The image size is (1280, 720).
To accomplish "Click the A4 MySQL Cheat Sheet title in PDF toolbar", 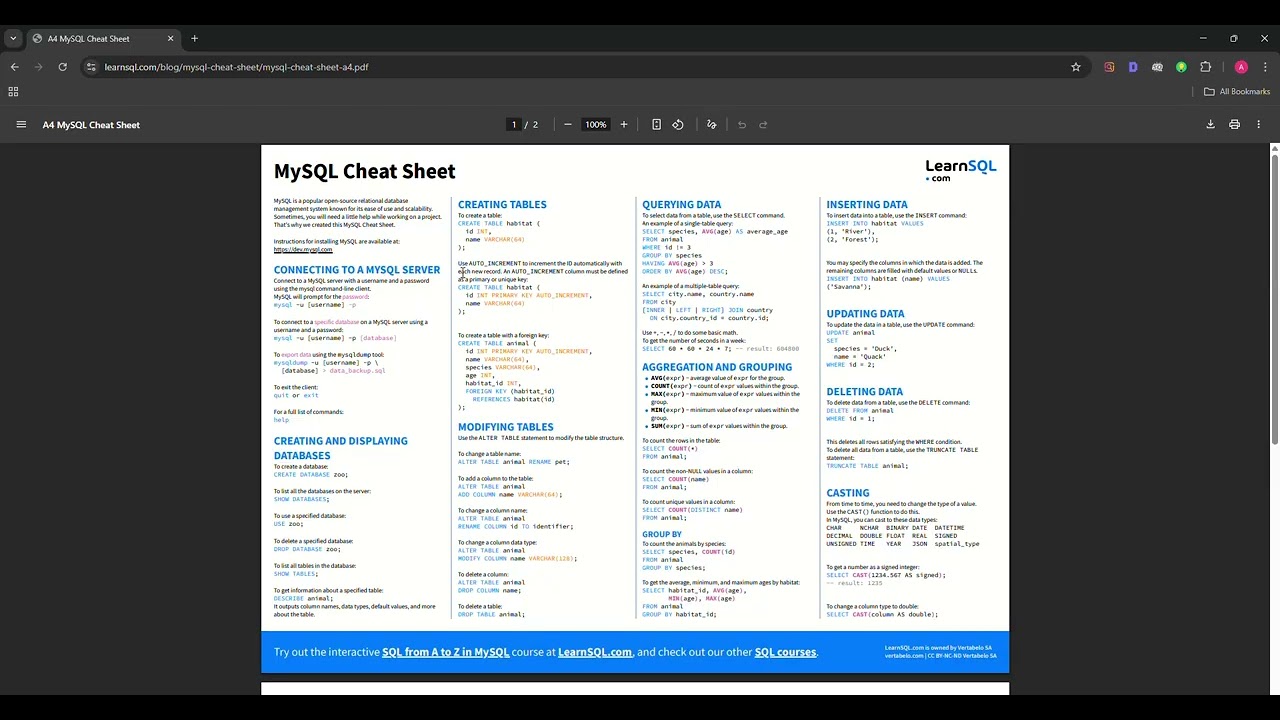I will [91, 125].
